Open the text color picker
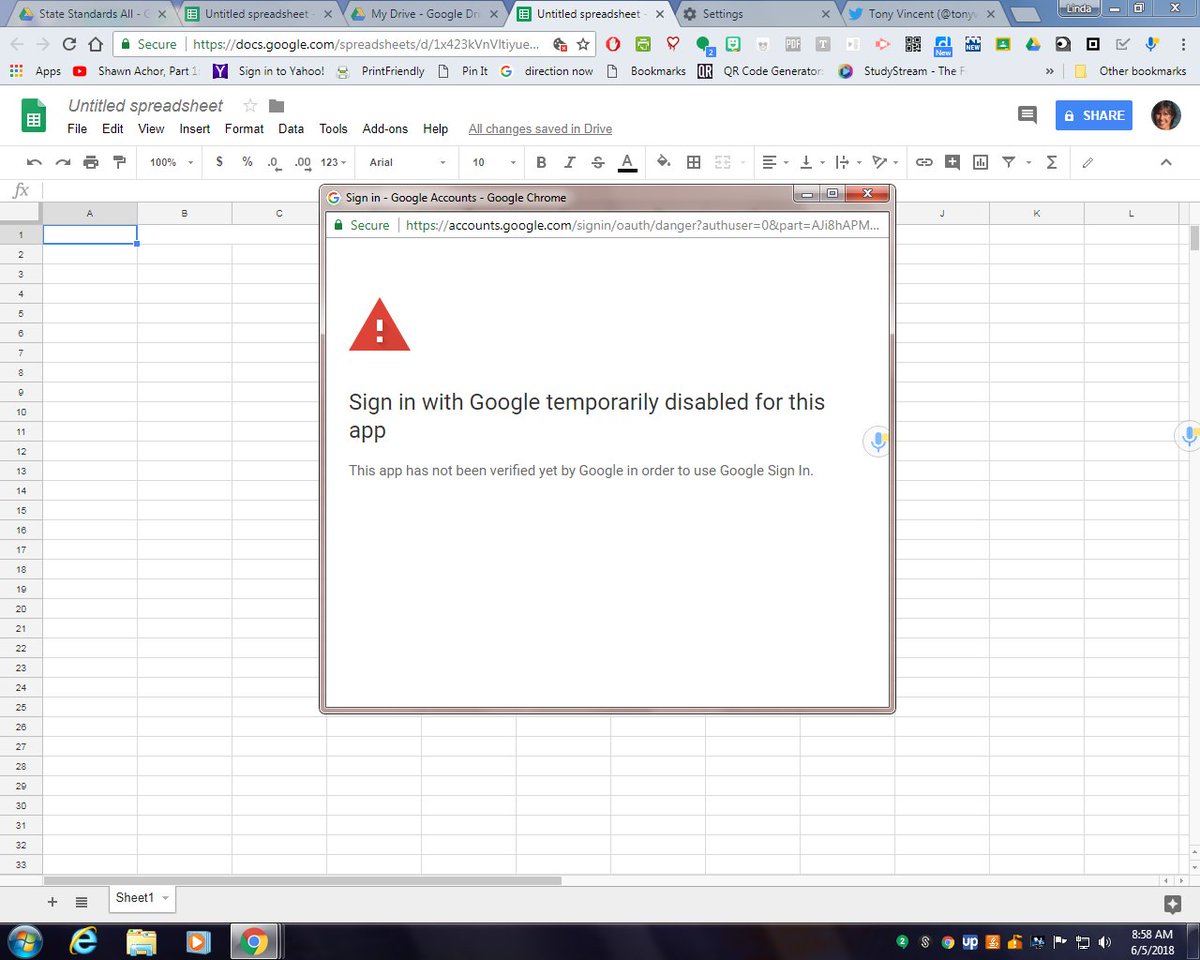The image size is (1200, 960). click(x=627, y=162)
